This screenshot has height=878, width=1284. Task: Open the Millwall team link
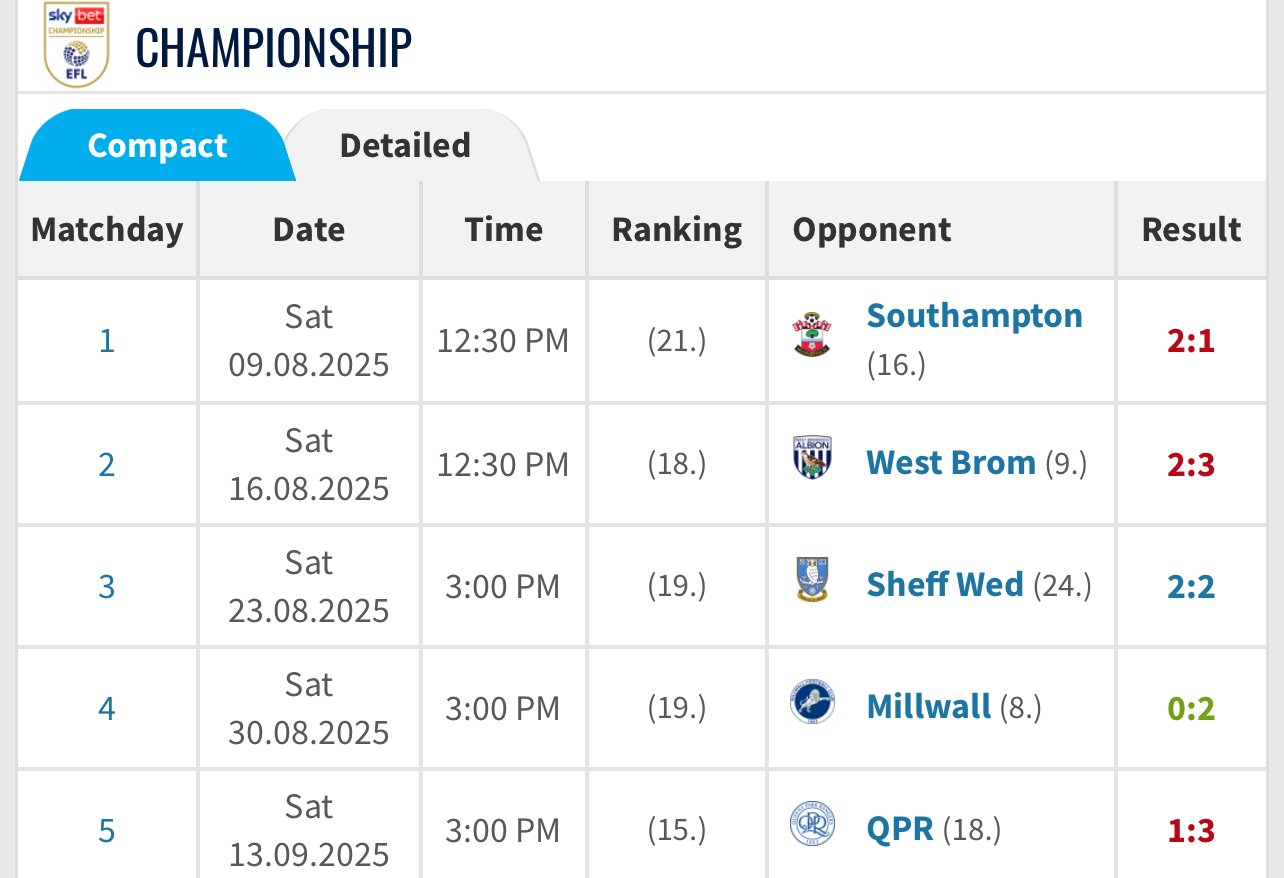point(928,706)
